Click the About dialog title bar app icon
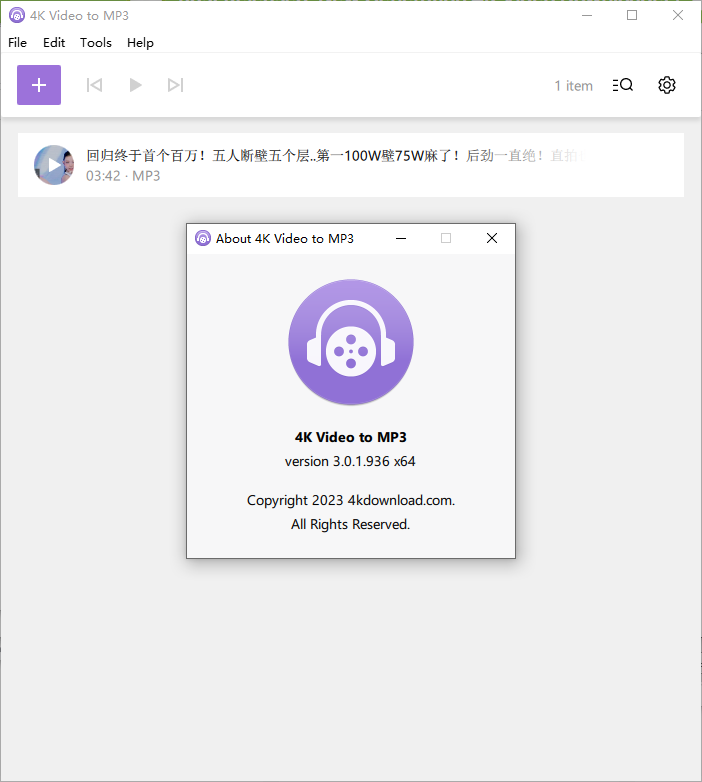The height and width of the screenshot is (782, 702). [203, 238]
